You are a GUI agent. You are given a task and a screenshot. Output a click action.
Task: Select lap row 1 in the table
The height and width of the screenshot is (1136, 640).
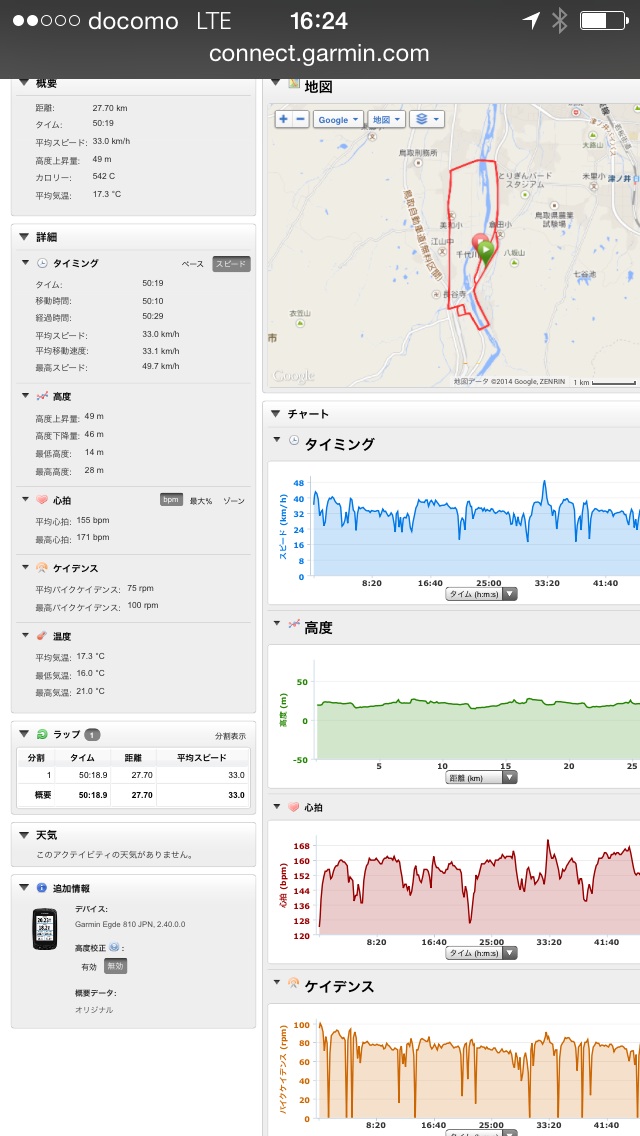[x=133, y=774]
